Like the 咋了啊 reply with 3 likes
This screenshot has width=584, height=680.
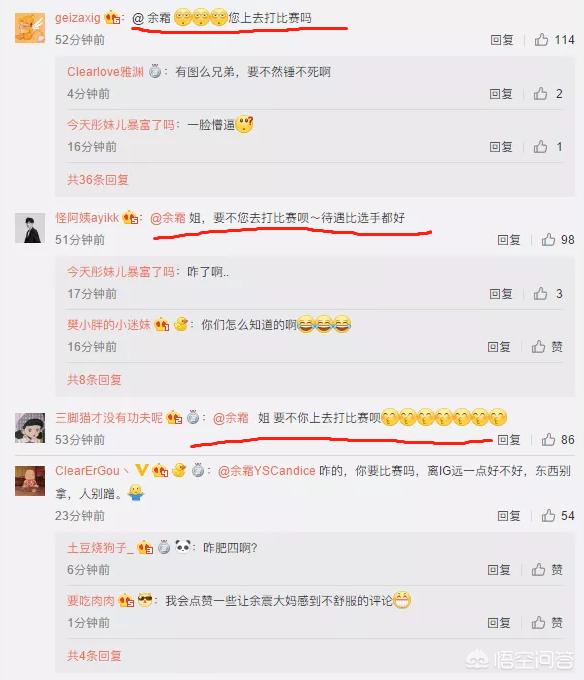coord(548,294)
